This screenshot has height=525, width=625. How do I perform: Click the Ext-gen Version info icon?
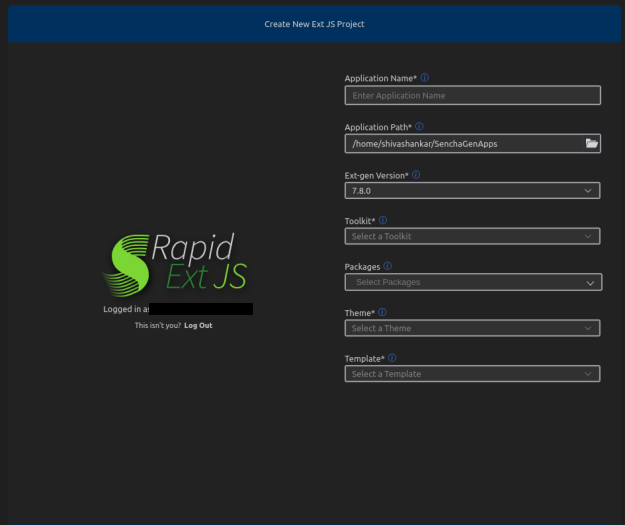coord(416,175)
